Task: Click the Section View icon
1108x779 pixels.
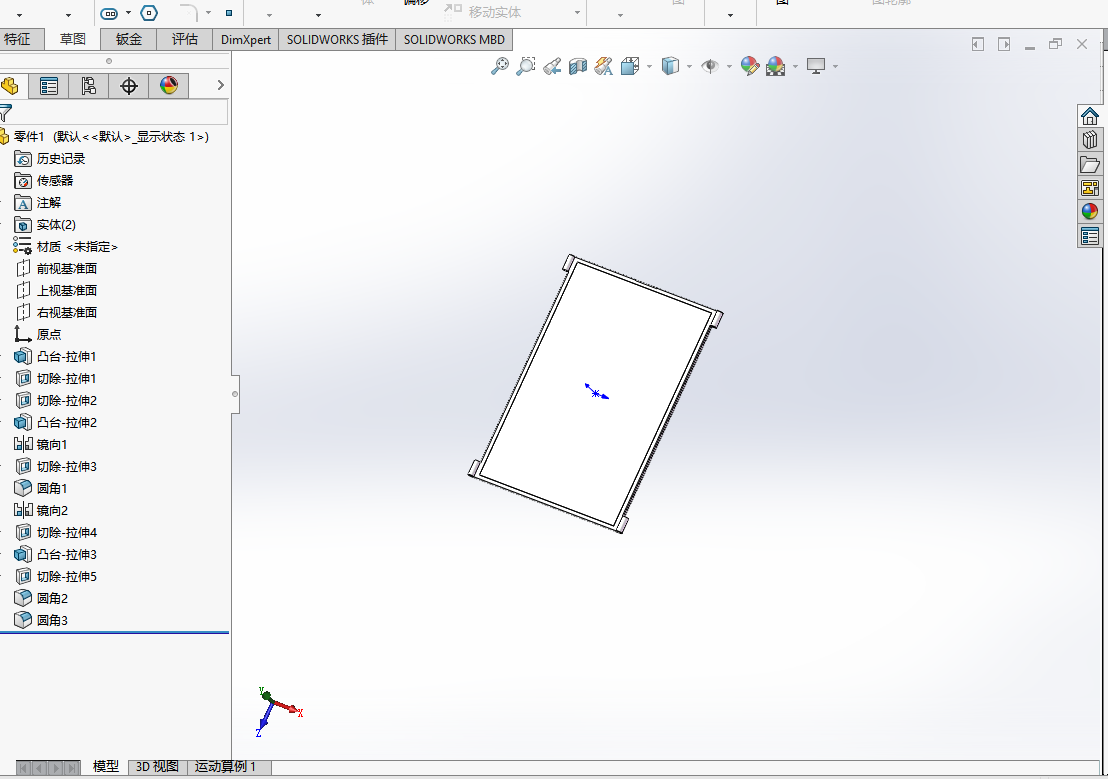Action: (x=578, y=66)
